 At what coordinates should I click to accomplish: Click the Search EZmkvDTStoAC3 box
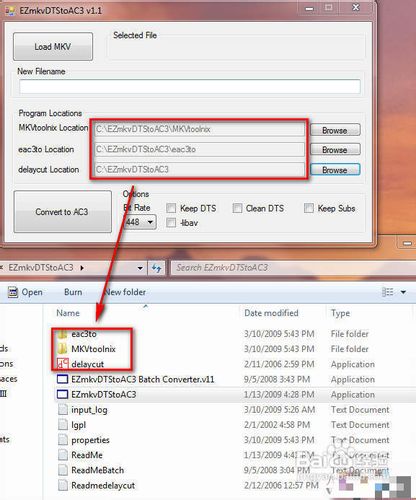(x=293, y=268)
